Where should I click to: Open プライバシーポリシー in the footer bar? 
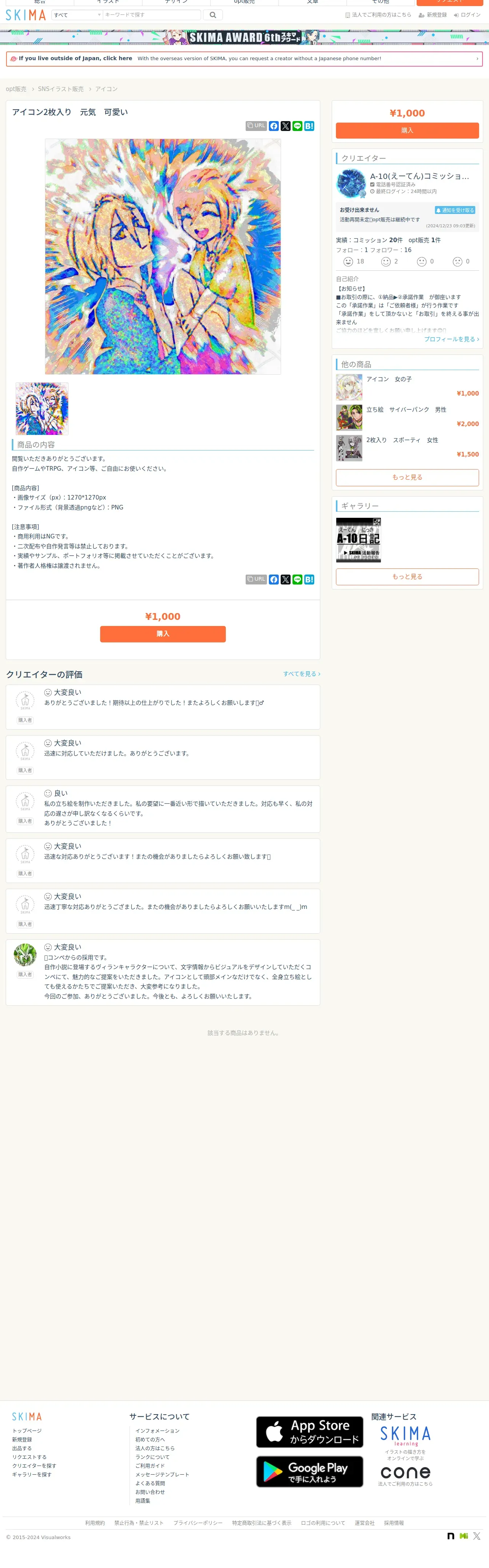pyautogui.click(x=198, y=1523)
